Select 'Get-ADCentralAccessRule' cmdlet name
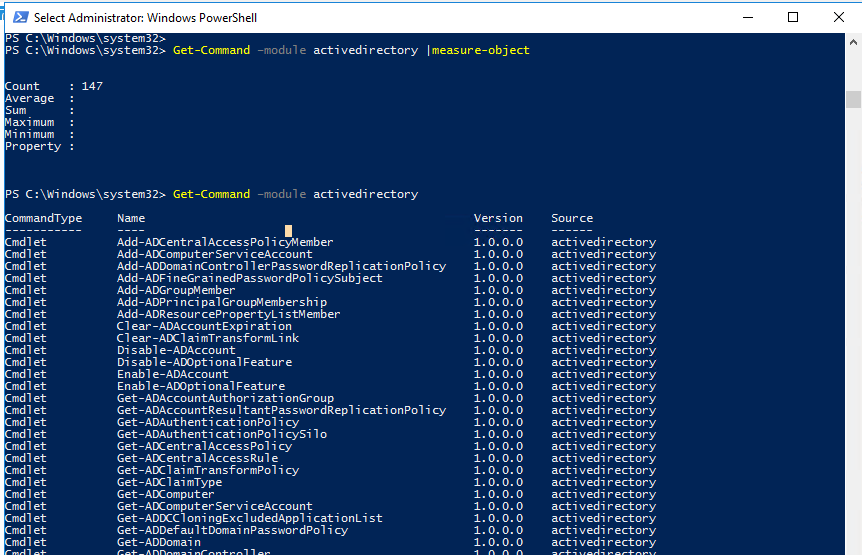Image resolution: width=862 pixels, height=555 pixels. coord(197,458)
